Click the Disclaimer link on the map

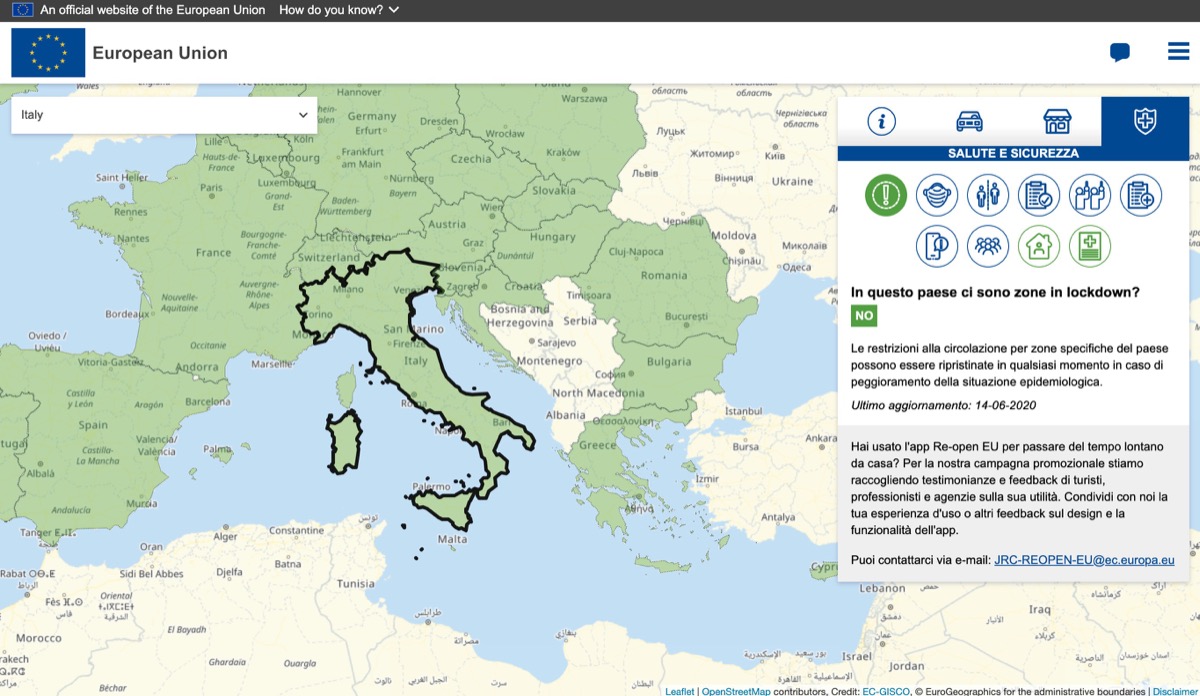(x=1175, y=691)
